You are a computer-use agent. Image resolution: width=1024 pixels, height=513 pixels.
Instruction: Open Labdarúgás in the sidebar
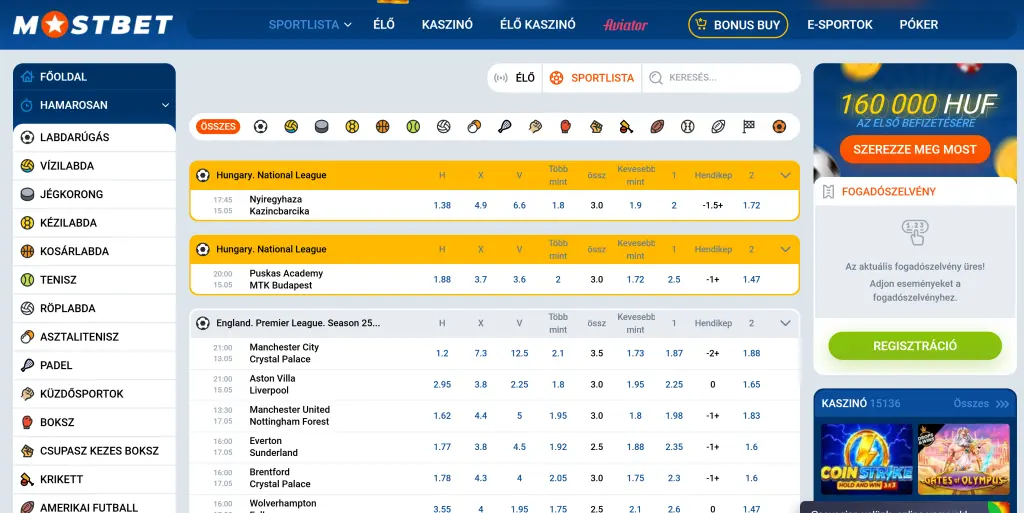coord(94,137)
